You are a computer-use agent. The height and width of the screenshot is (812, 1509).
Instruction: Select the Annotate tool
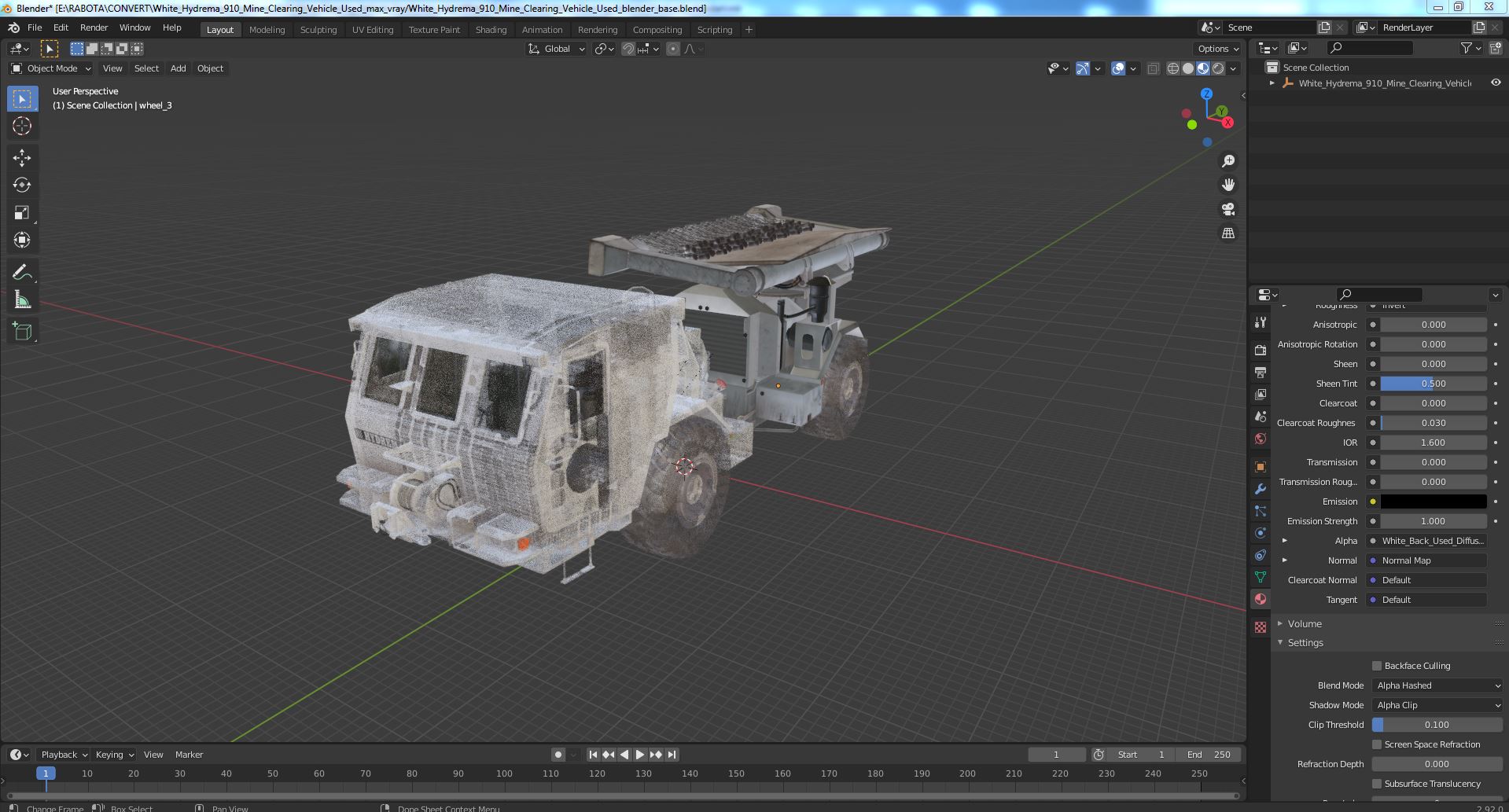click(22, 273)
